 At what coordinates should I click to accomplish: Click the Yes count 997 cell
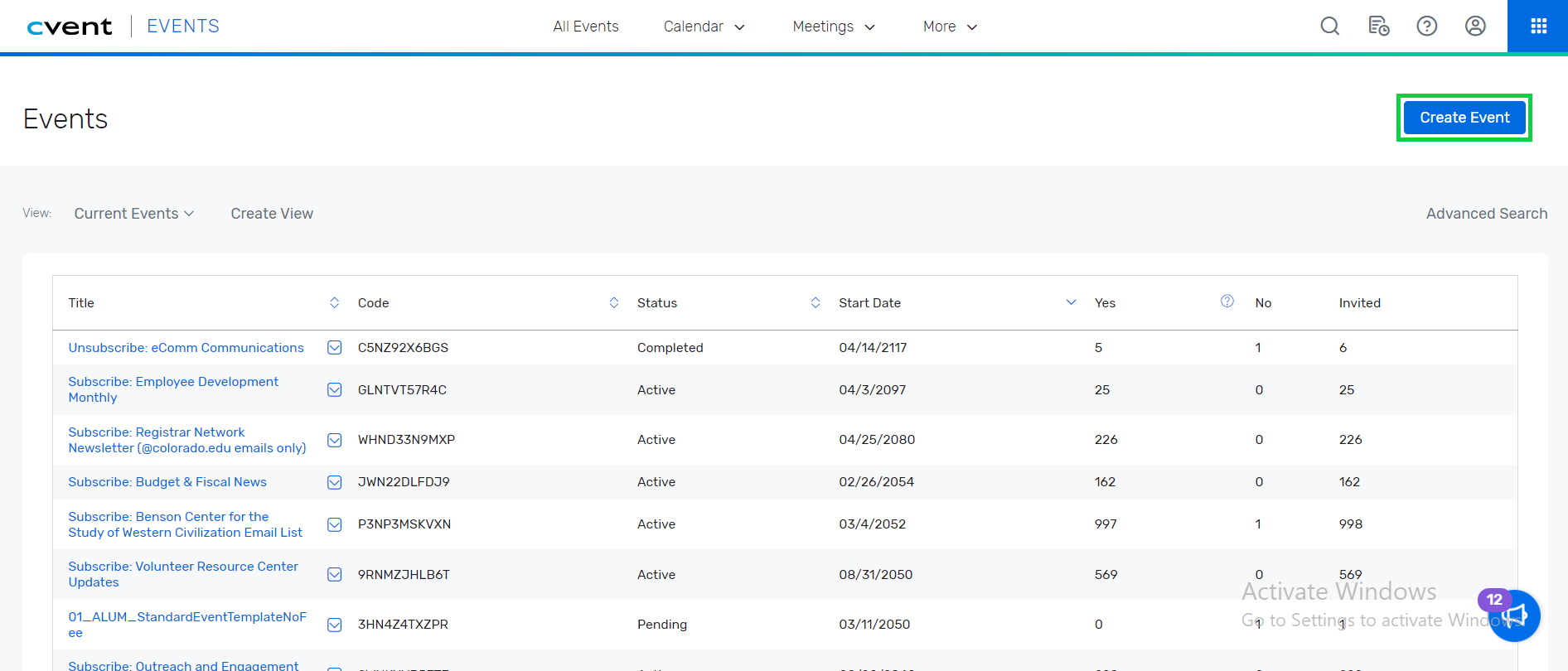tap(1106, 524)
